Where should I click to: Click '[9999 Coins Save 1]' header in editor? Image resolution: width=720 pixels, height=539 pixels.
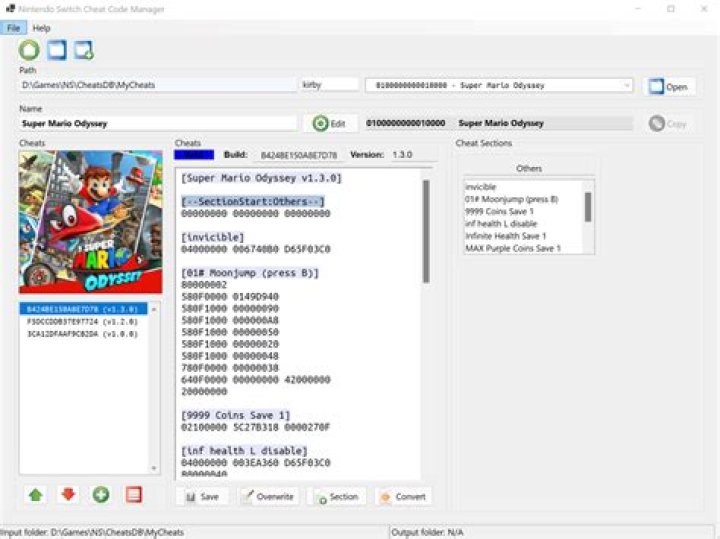point(236,415)
